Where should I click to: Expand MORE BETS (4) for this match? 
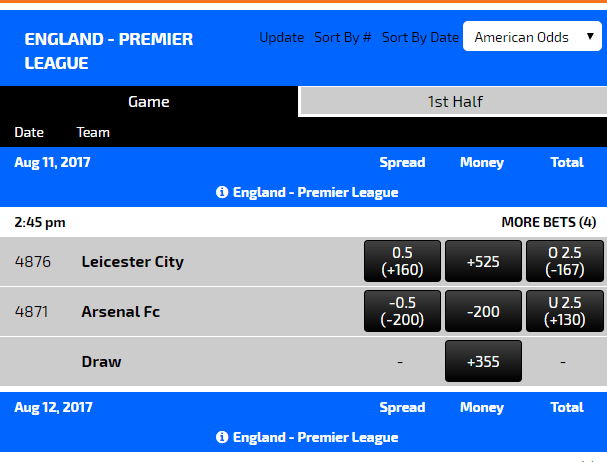[548, 221]
